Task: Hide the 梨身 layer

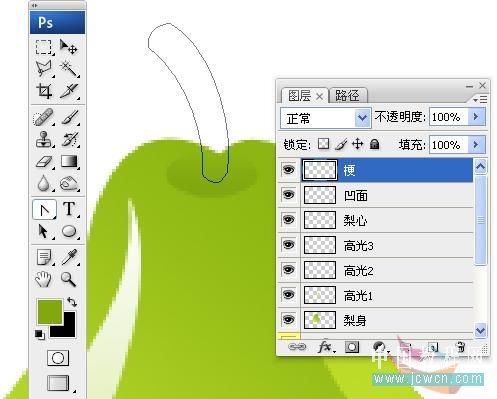Action: click(288, 319)
